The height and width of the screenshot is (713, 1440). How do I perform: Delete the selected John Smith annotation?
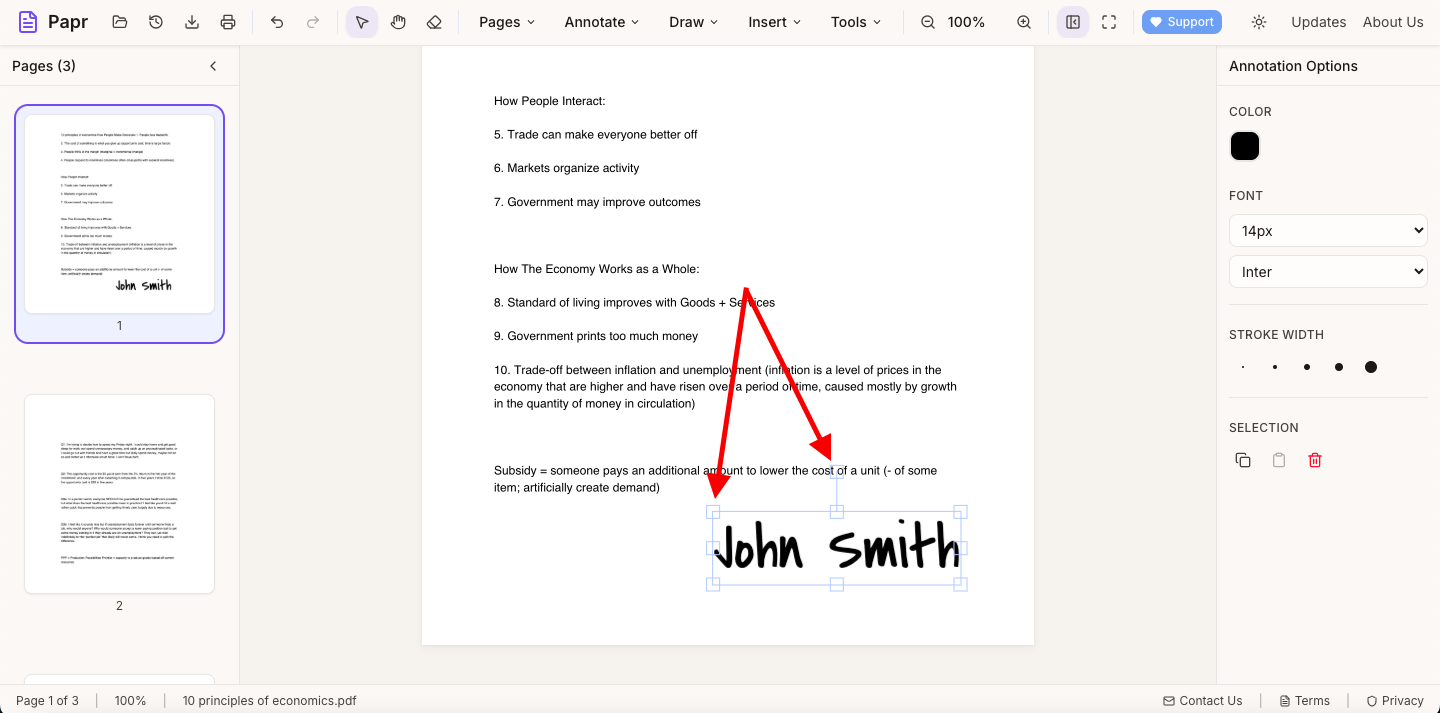pos(1315,459)
